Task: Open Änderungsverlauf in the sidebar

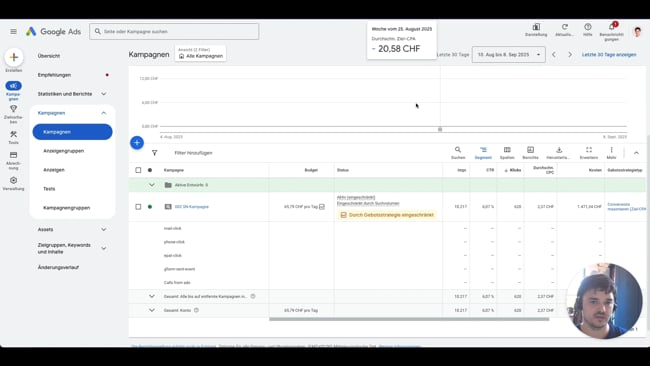Action: tap(58, 267)
